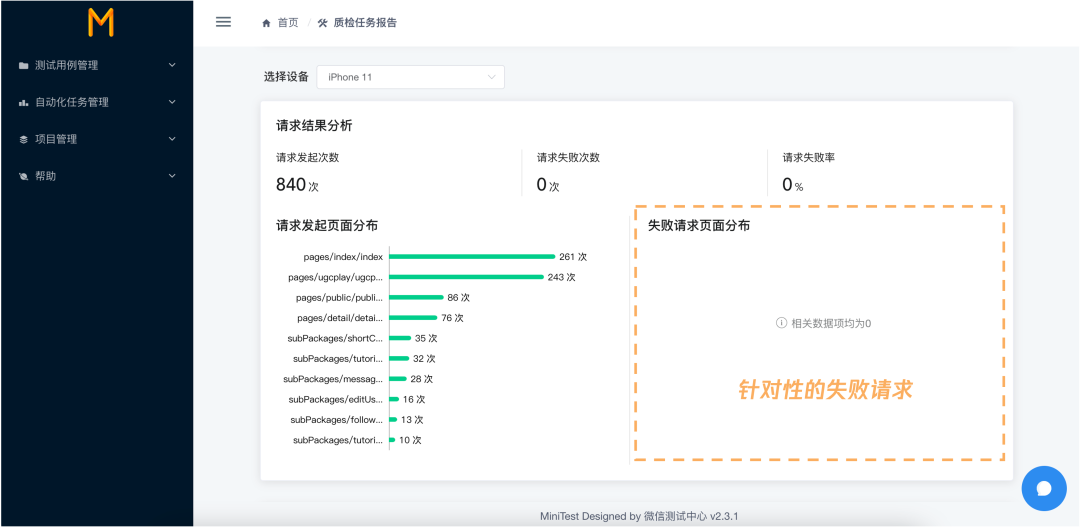Screen dimensions: 1080x527
Task: Go to 首页 breadcrumb link
Action: [x=288, y=23]
